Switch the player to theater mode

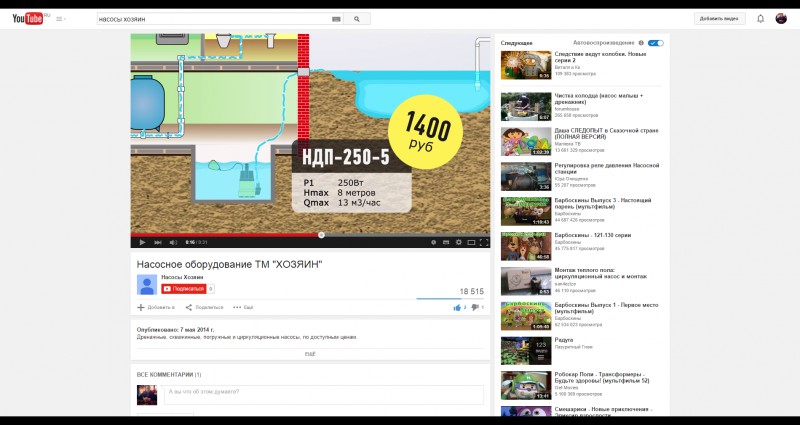pos(471,242)
